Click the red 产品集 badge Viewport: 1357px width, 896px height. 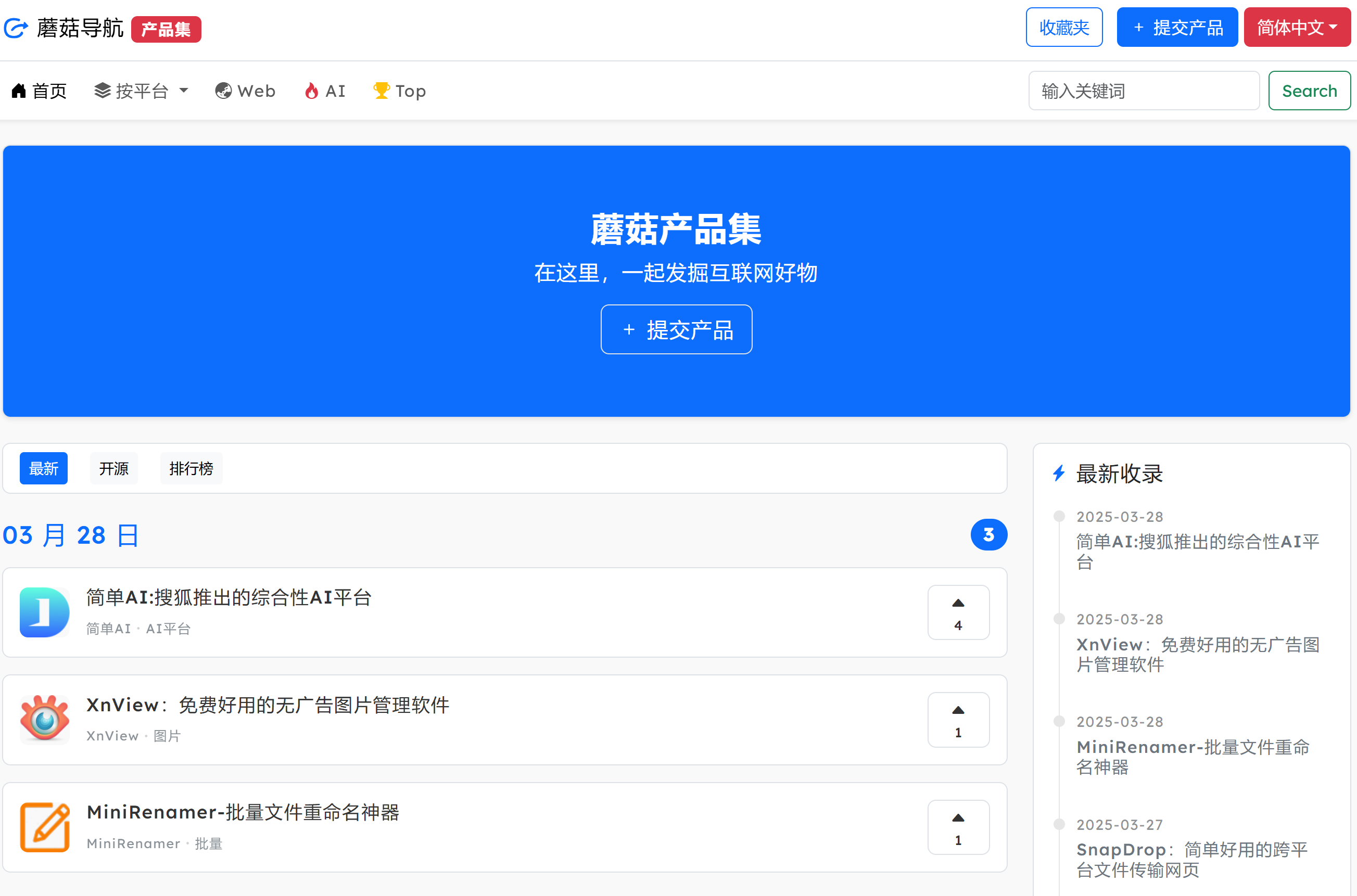(x=166, y=29)
